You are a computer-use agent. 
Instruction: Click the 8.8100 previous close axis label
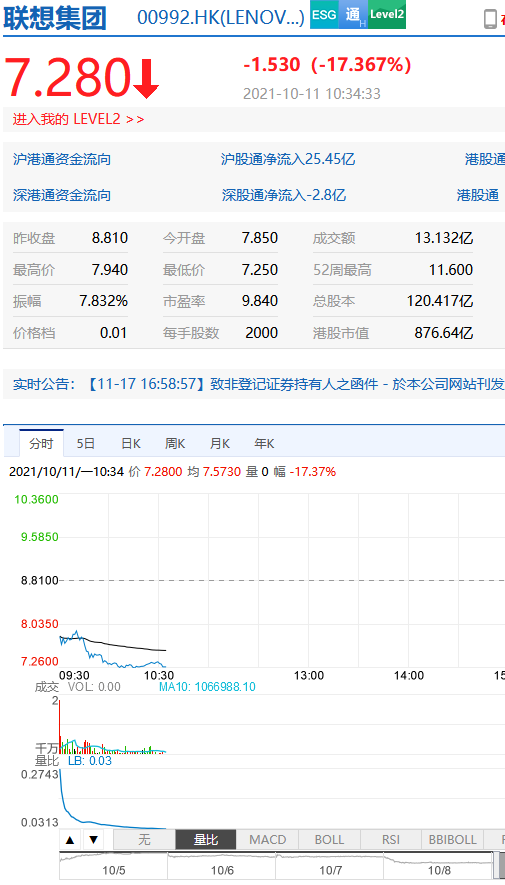[39, 580]
